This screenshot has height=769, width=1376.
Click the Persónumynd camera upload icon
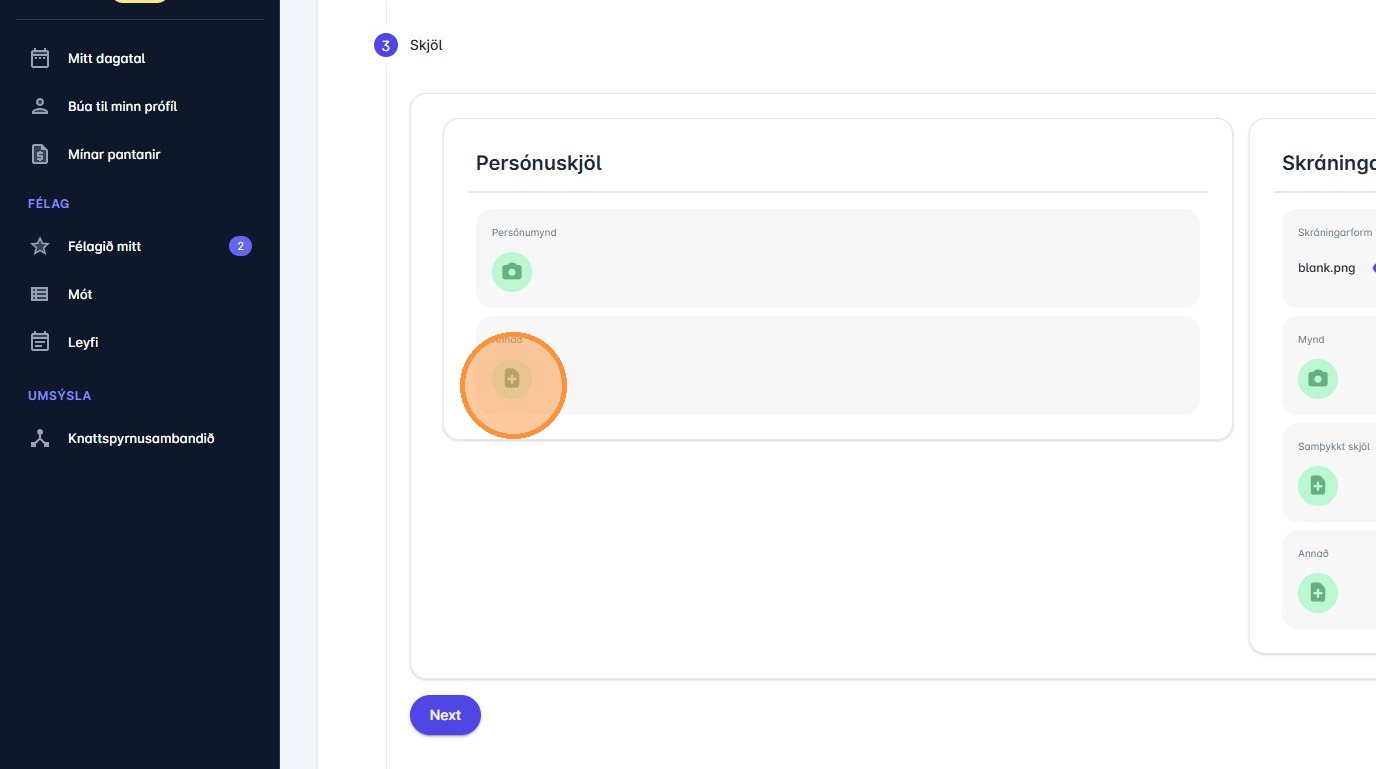tap(512, 272)
